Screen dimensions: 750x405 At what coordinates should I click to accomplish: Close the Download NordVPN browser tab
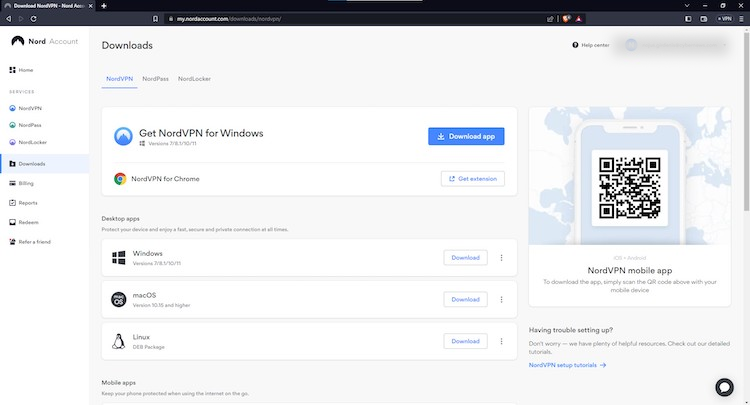(x=90, y=6)
